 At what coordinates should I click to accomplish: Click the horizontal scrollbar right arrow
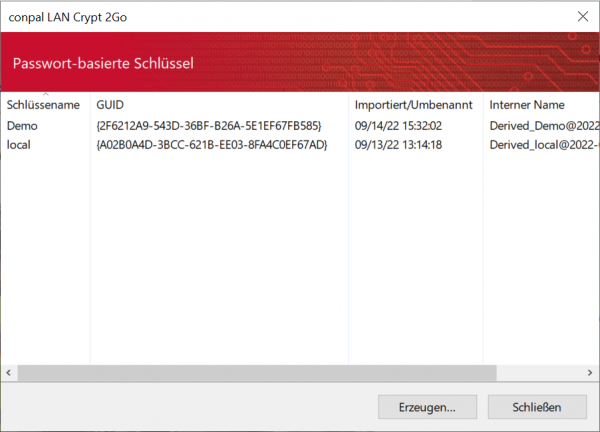coord(590,373)
